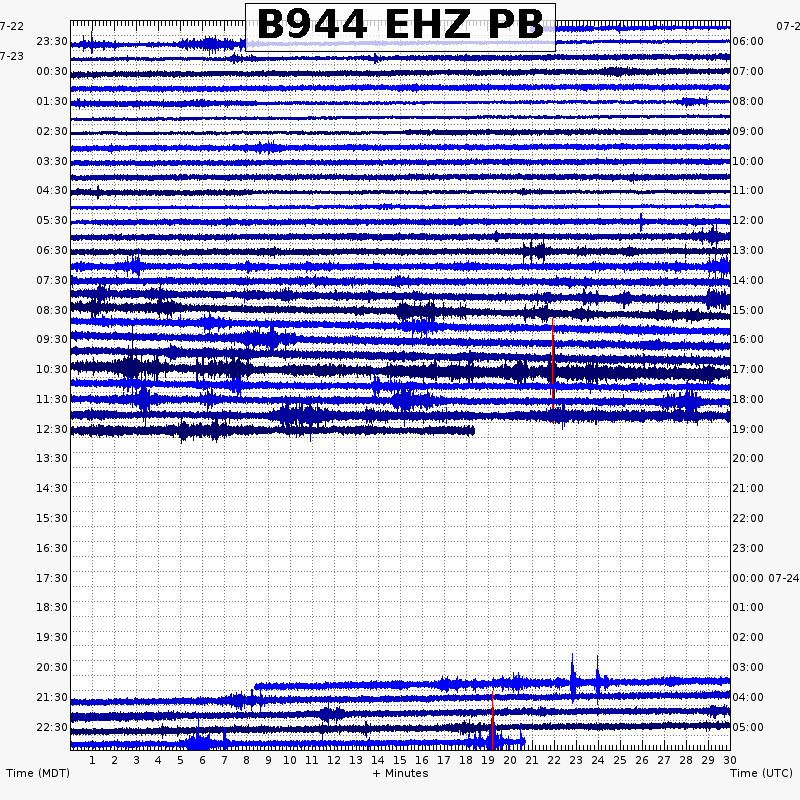Select the 09:00 UTC time label
This screenshot has height=800, width=800.
tap(748, 132)
